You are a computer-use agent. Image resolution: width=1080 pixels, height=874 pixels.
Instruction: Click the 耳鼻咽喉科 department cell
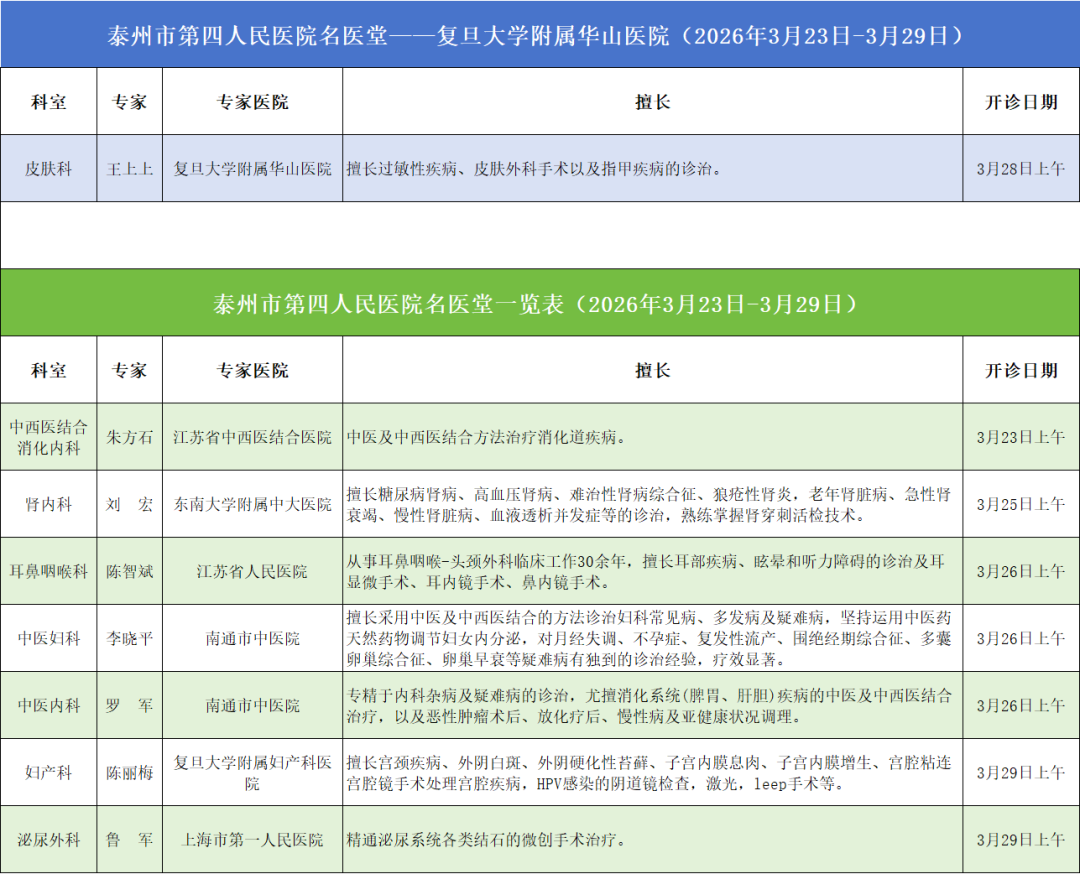(48, 571)
